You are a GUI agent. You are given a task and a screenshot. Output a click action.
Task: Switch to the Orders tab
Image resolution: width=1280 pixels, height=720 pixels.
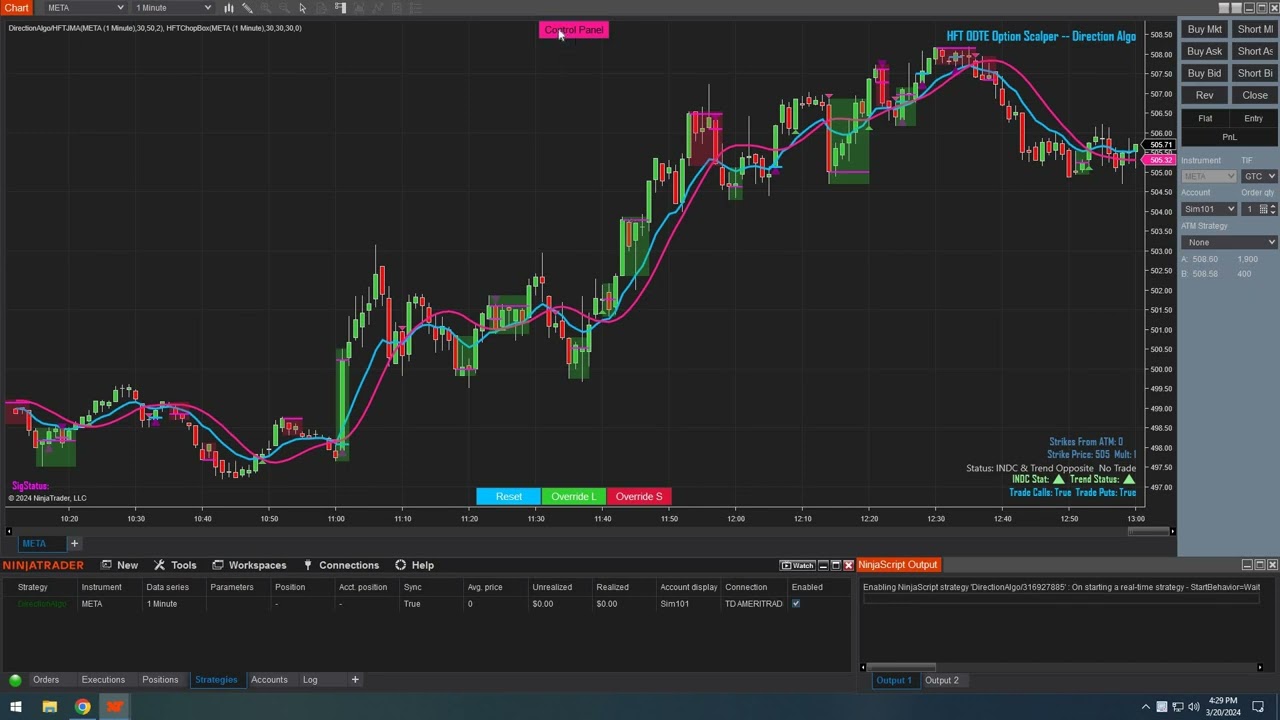pos(46,680)
